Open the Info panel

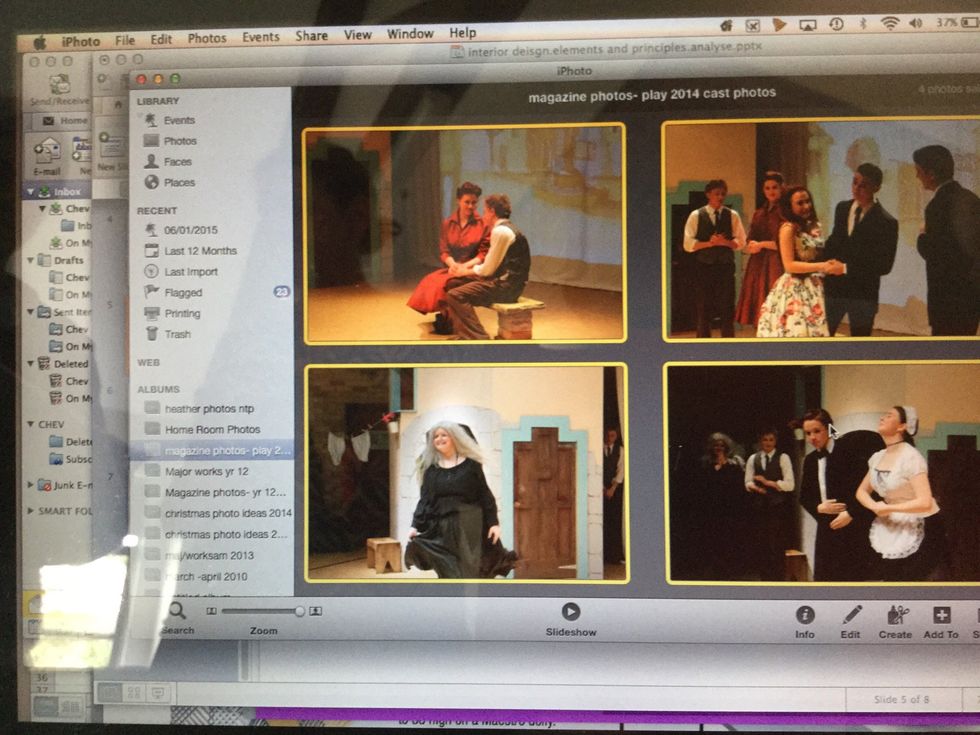(804, 616)
